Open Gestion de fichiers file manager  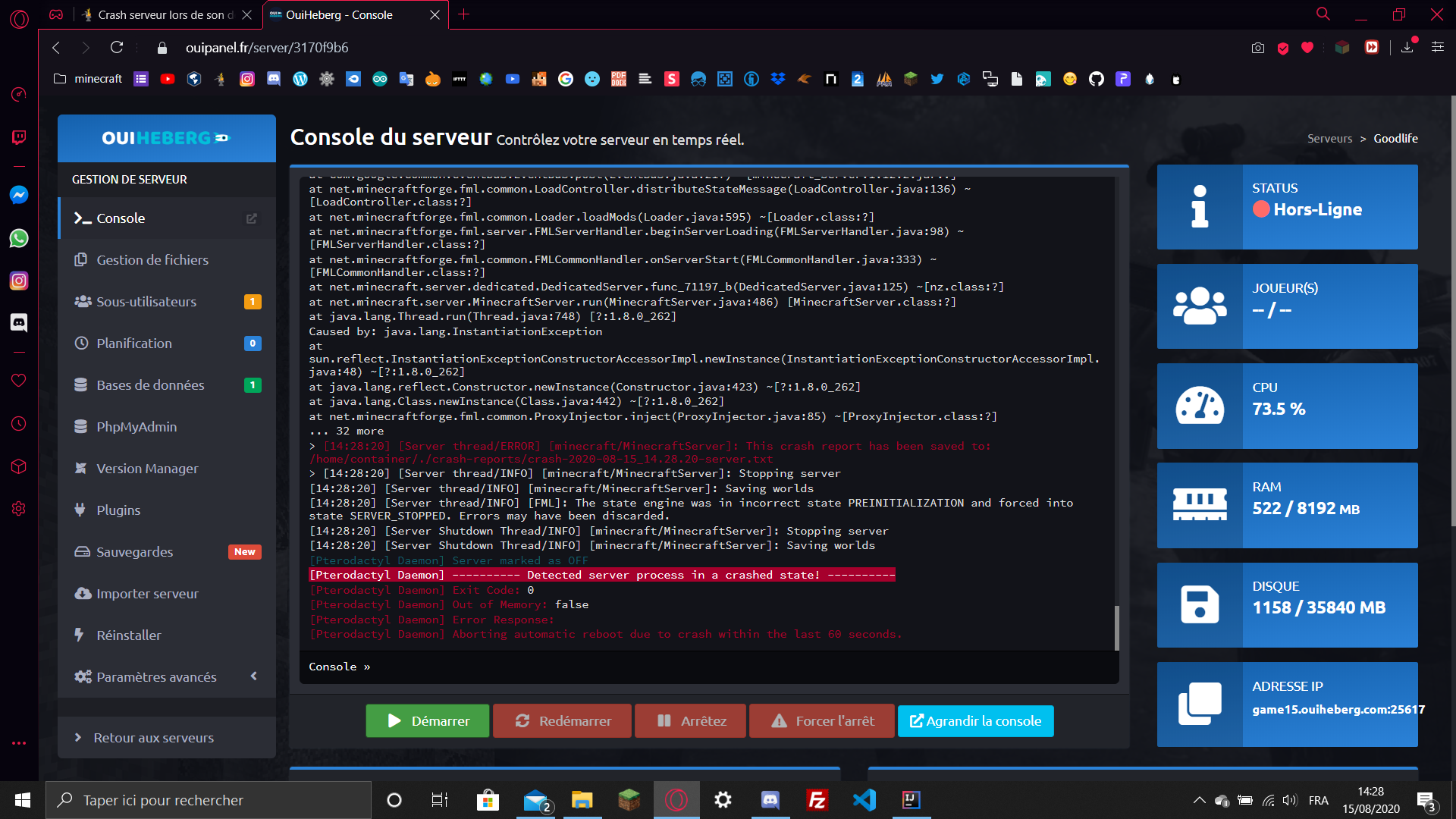152,260
